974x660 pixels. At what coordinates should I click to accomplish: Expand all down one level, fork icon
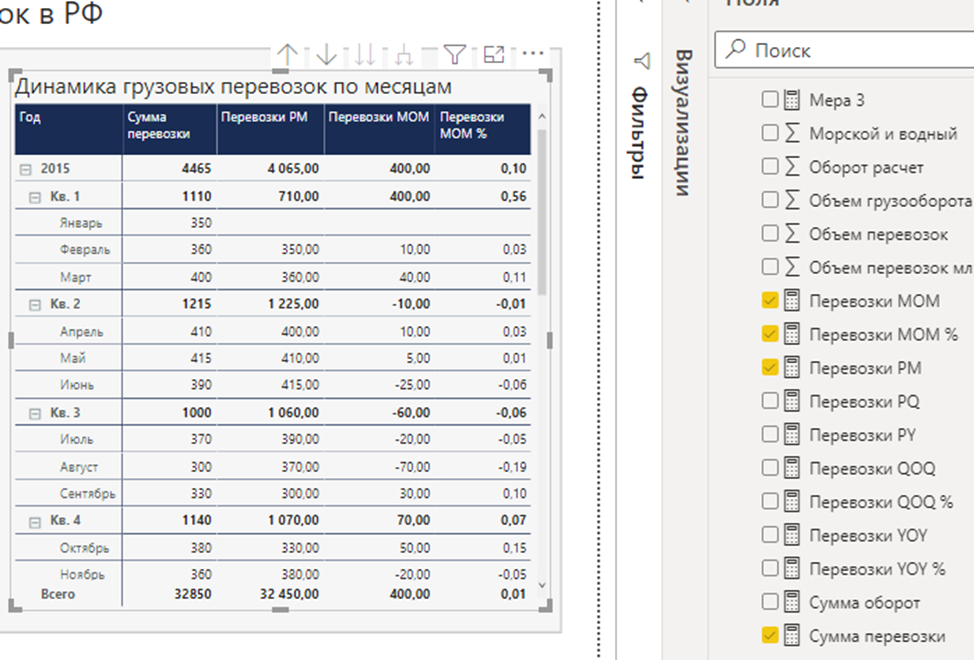click(404, 55)
